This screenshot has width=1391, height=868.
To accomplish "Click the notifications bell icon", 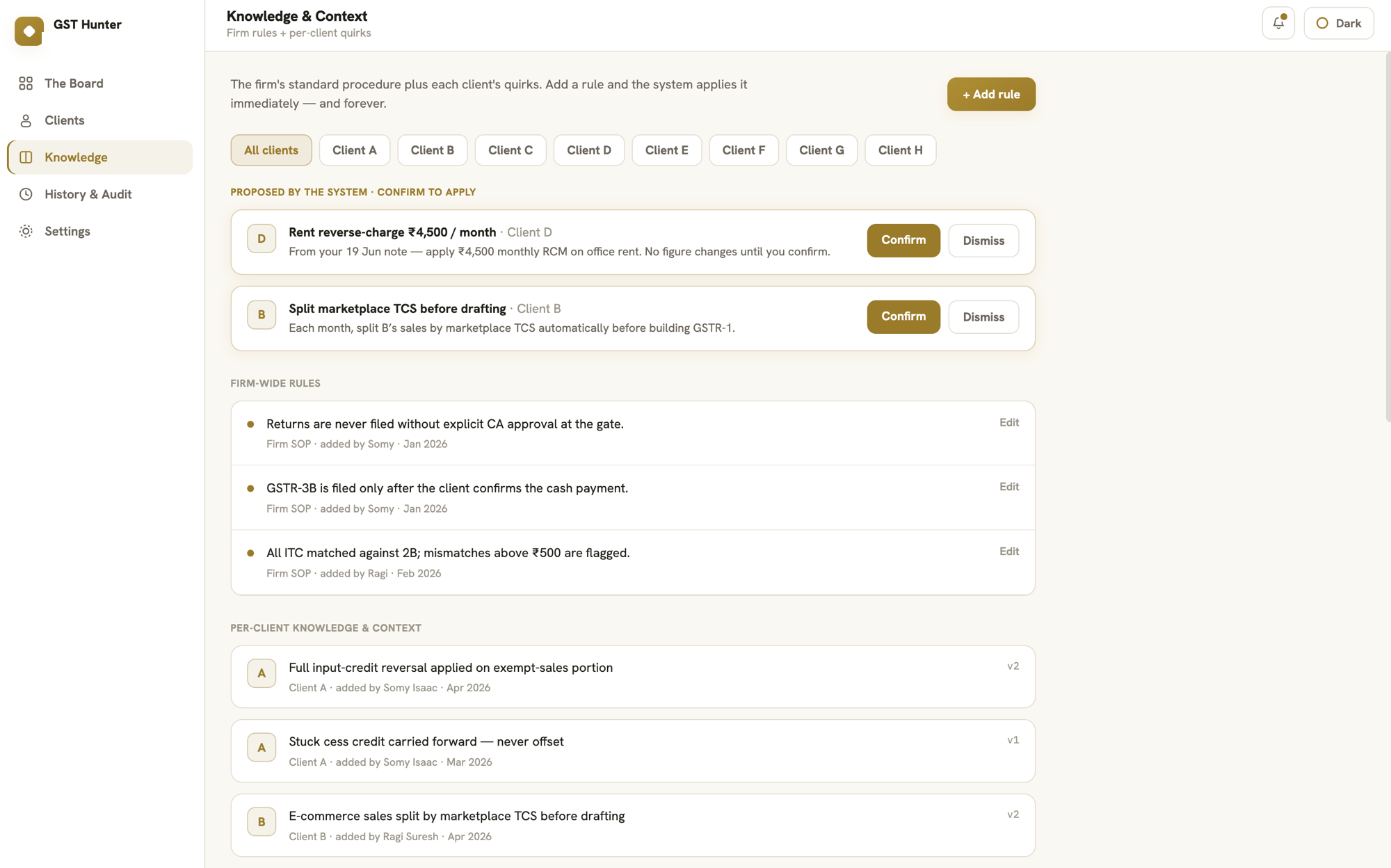I will pyautogui.click(x=1278, y=23).
